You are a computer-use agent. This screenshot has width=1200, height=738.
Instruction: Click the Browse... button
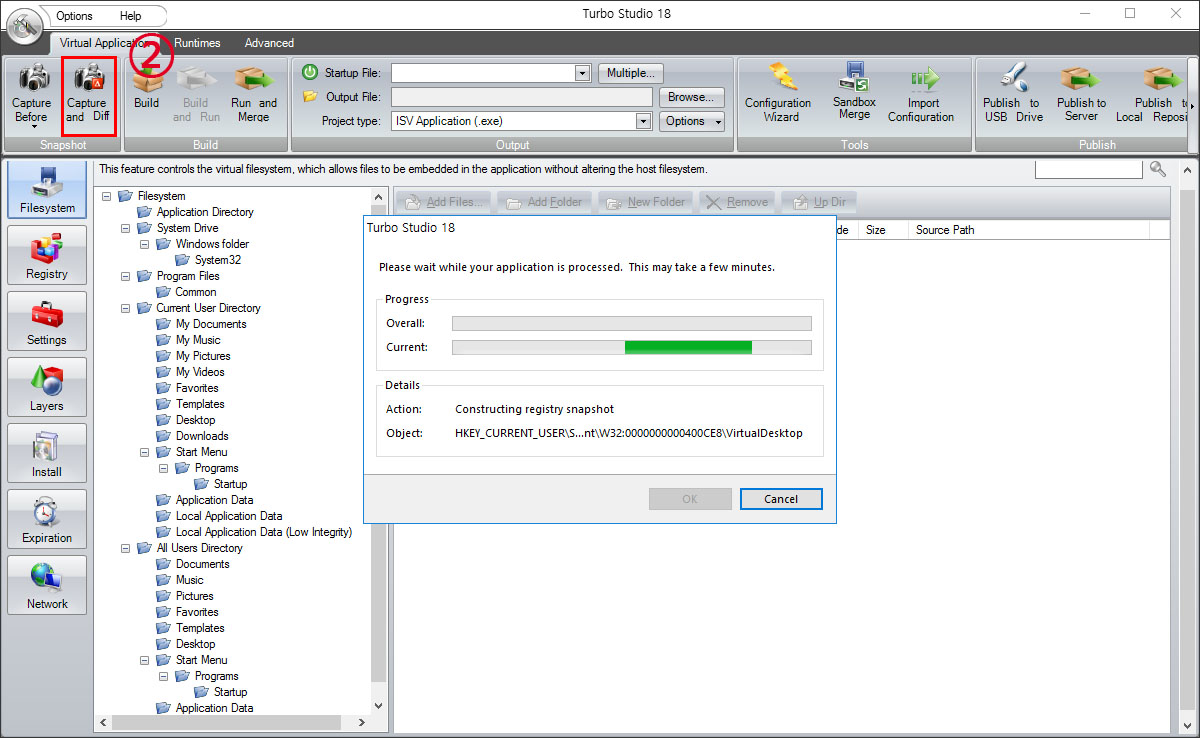coord(691,97)
